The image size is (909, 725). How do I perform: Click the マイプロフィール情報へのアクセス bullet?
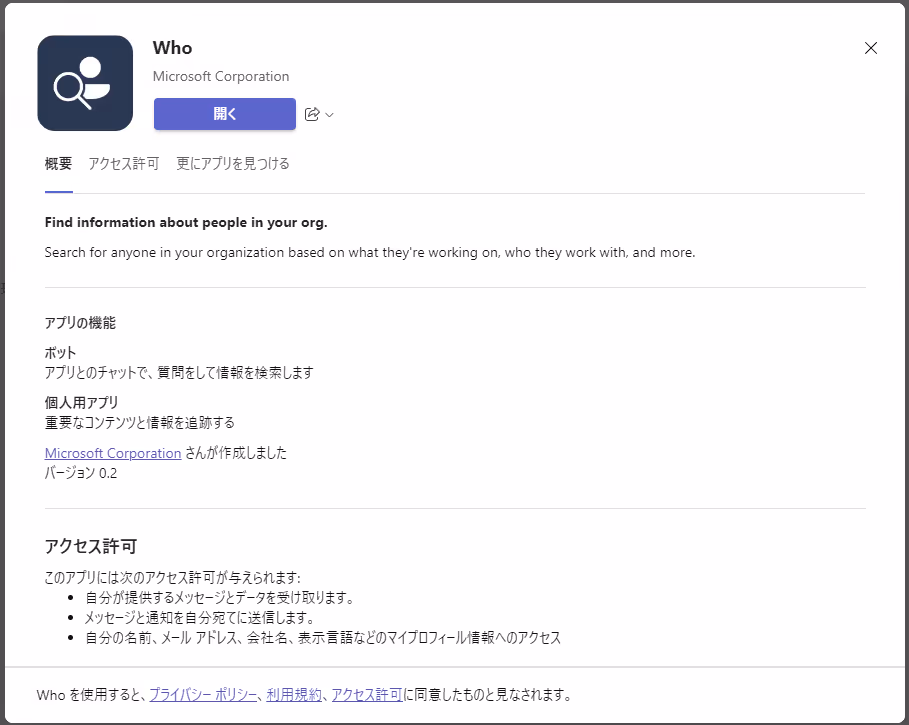click(x=323, y=638)
